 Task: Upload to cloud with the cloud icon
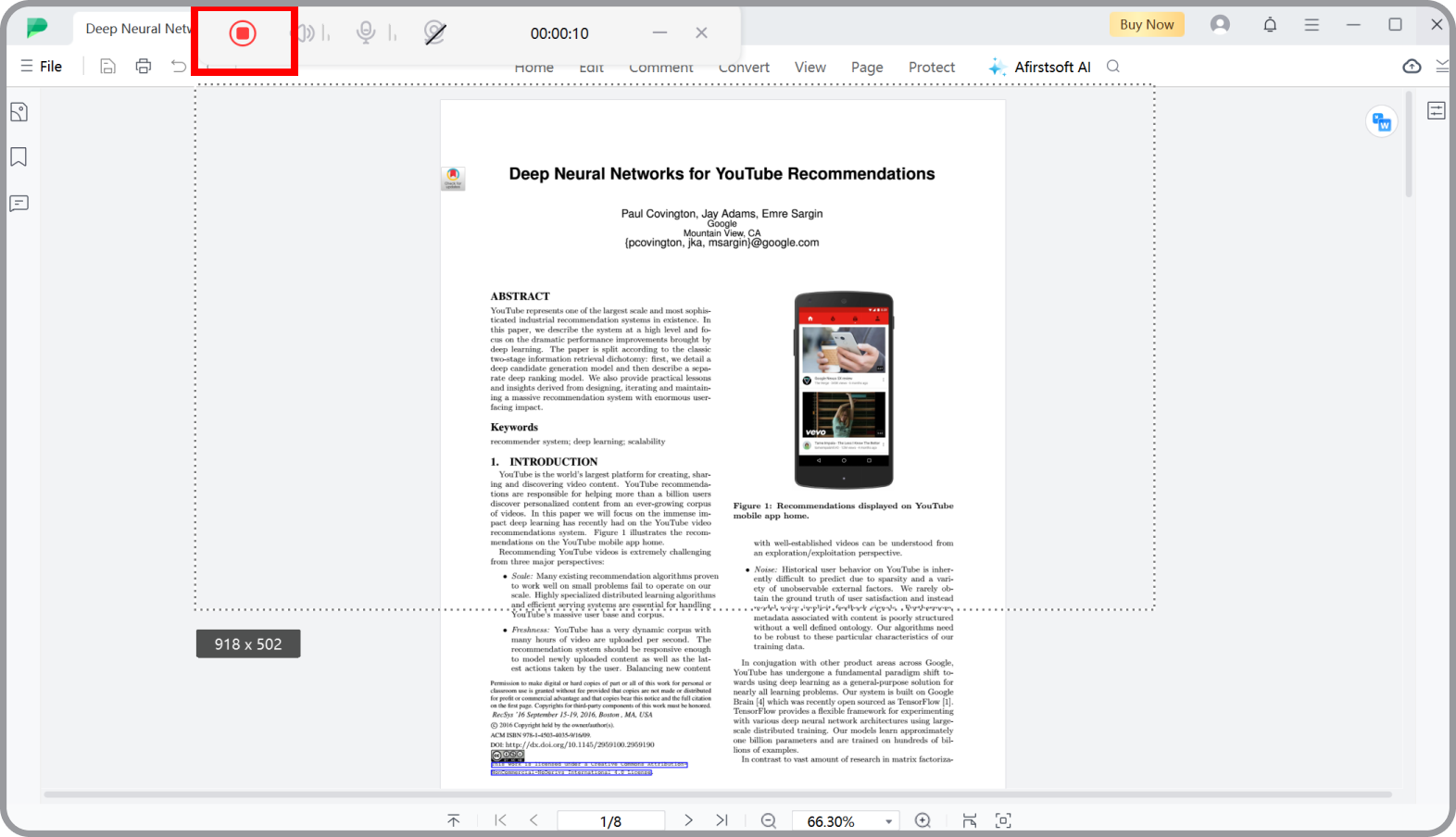coord(1412,67)
